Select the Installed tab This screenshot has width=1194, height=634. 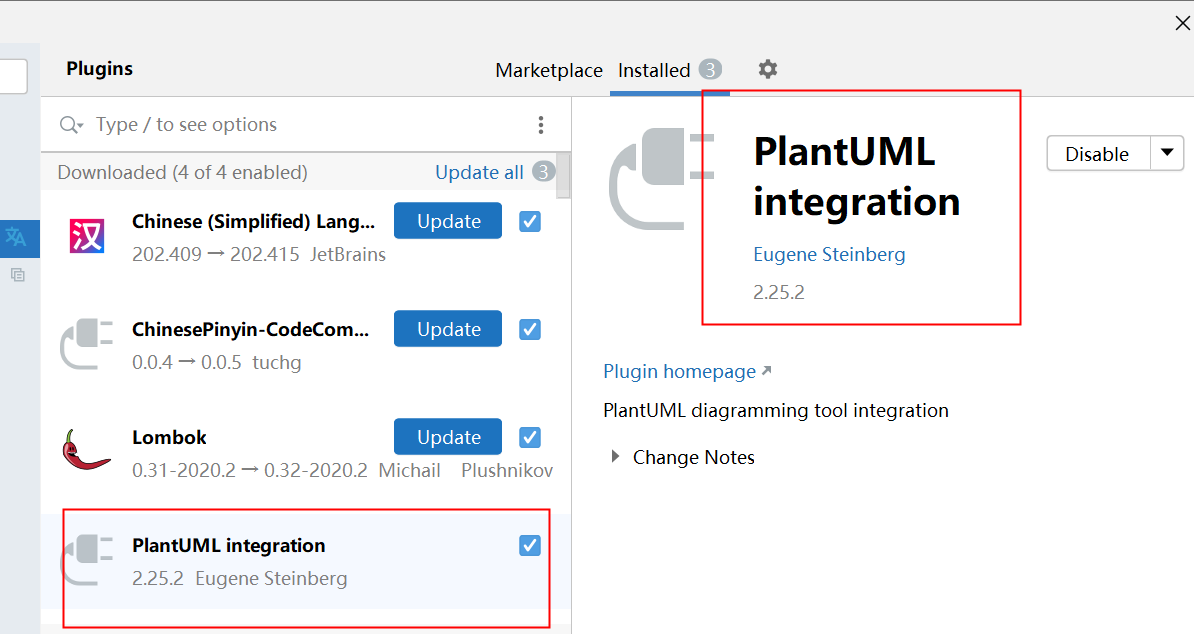(x=654, y=71)
